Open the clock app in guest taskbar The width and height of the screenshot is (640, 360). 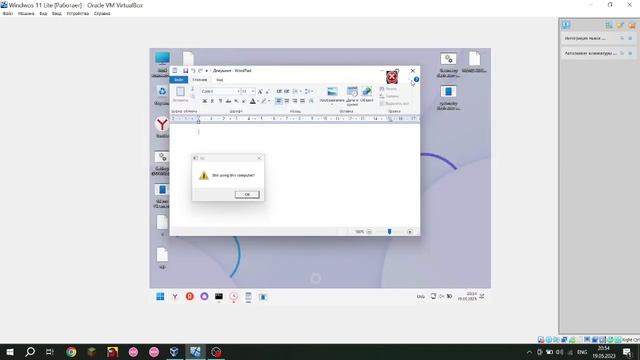pyautogui.click(x=233, y=297)
